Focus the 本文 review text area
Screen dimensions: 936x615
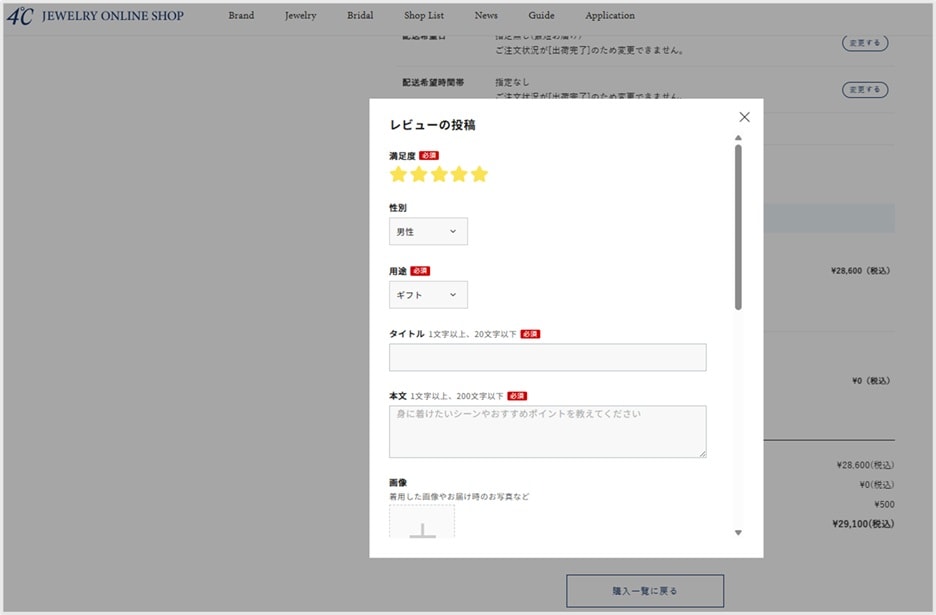pyautogui.click(x=547, y=432)
